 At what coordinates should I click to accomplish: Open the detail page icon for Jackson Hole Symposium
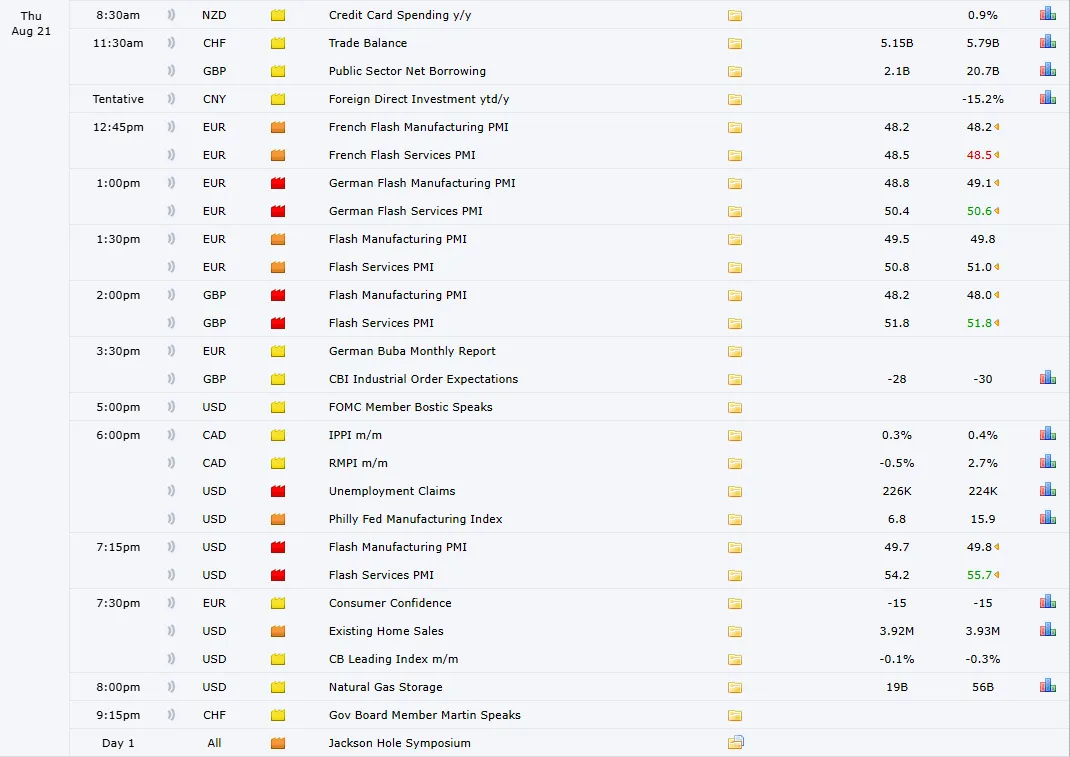[736, 743]
